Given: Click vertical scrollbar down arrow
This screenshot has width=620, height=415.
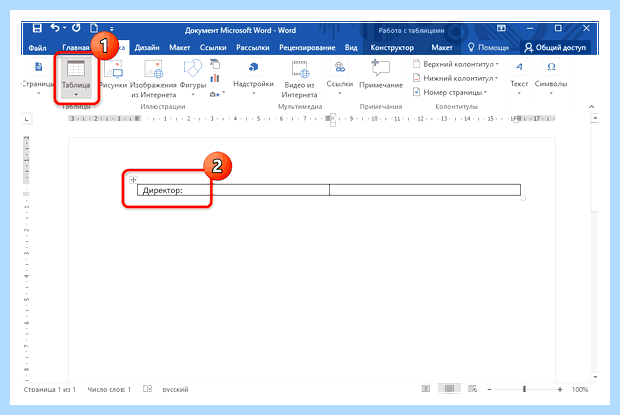Looking at the screenshot, I should pos(595,377).
